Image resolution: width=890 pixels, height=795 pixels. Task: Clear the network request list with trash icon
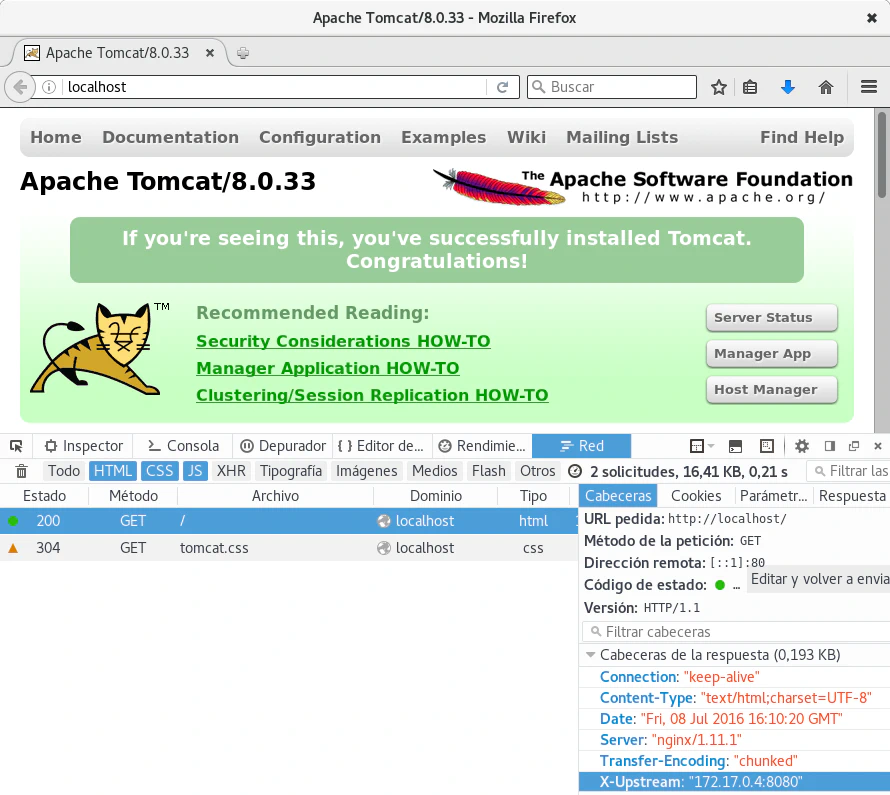tap(22, 471)
